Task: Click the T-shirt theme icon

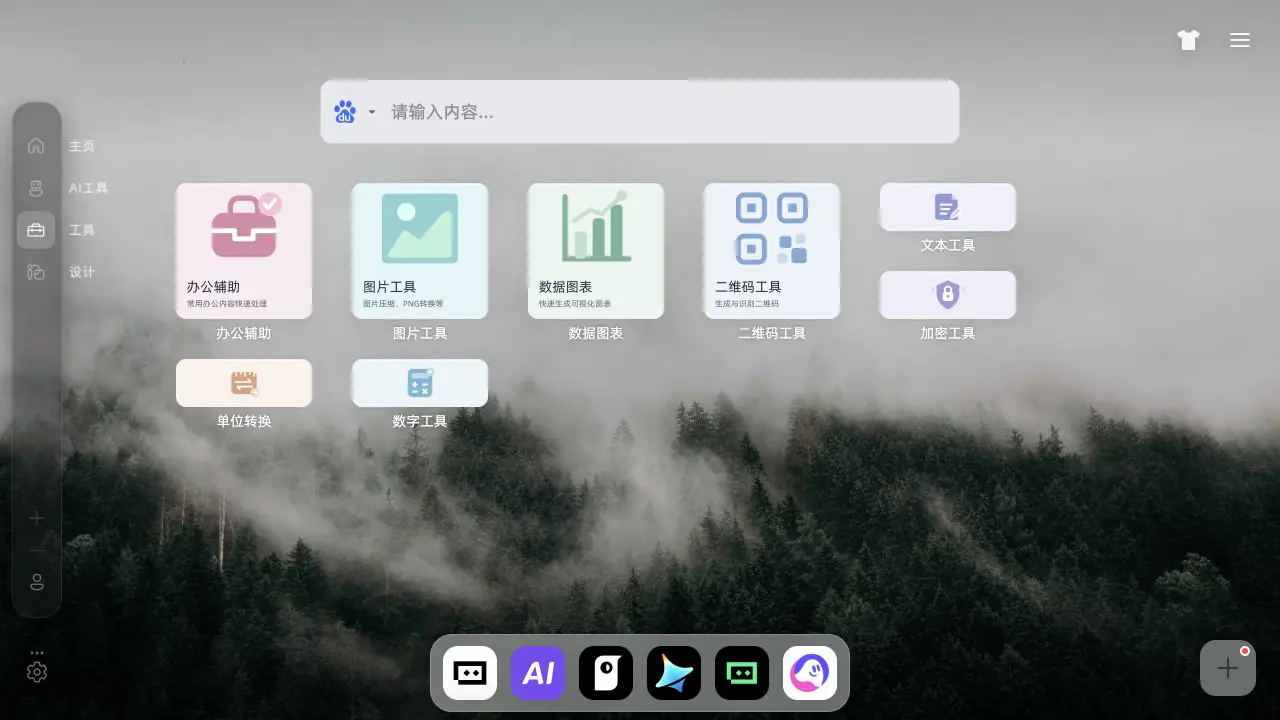Action: pos(1188,40)
